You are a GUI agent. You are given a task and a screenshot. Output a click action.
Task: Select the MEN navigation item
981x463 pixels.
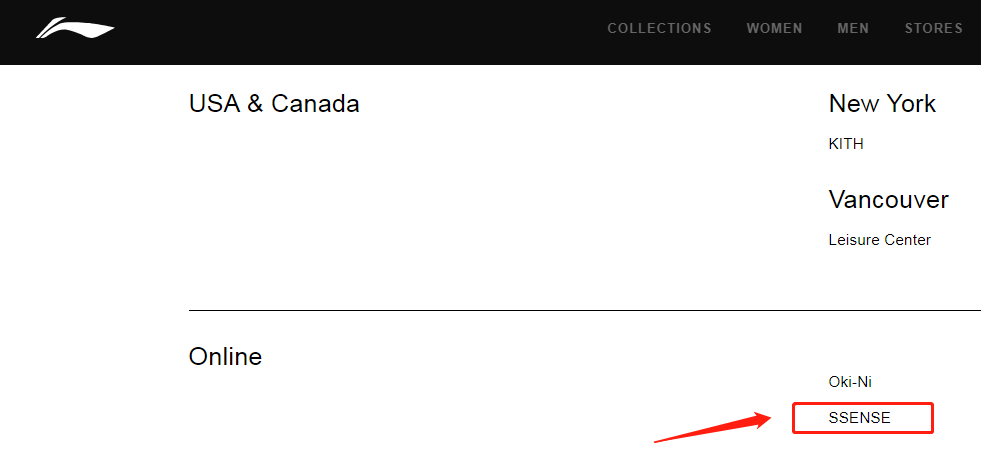pyautogui.click(x=853, y=28)
